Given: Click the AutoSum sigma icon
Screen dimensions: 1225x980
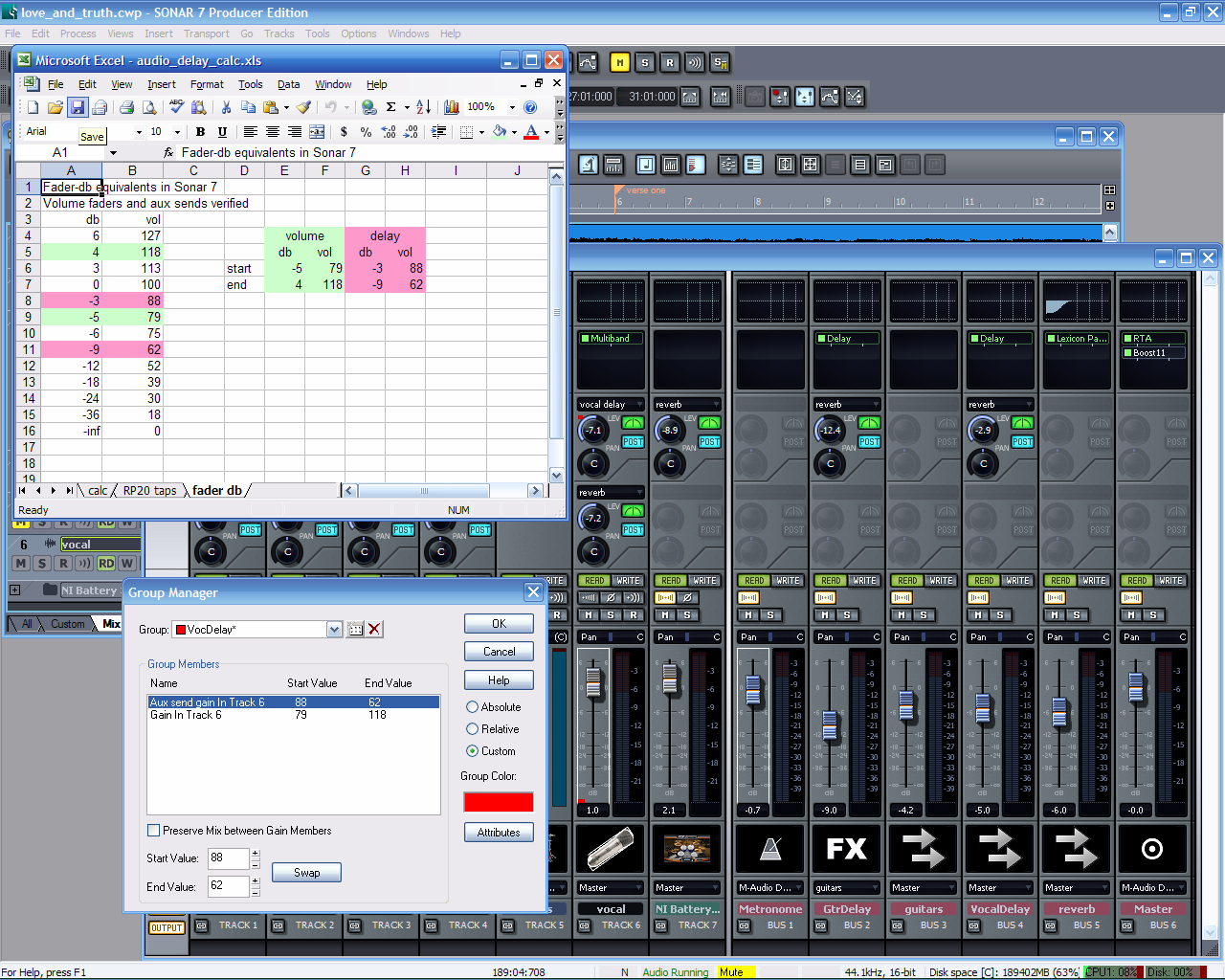Looking at the screenshot, I should pyautogui.click(x=390, y=107).
